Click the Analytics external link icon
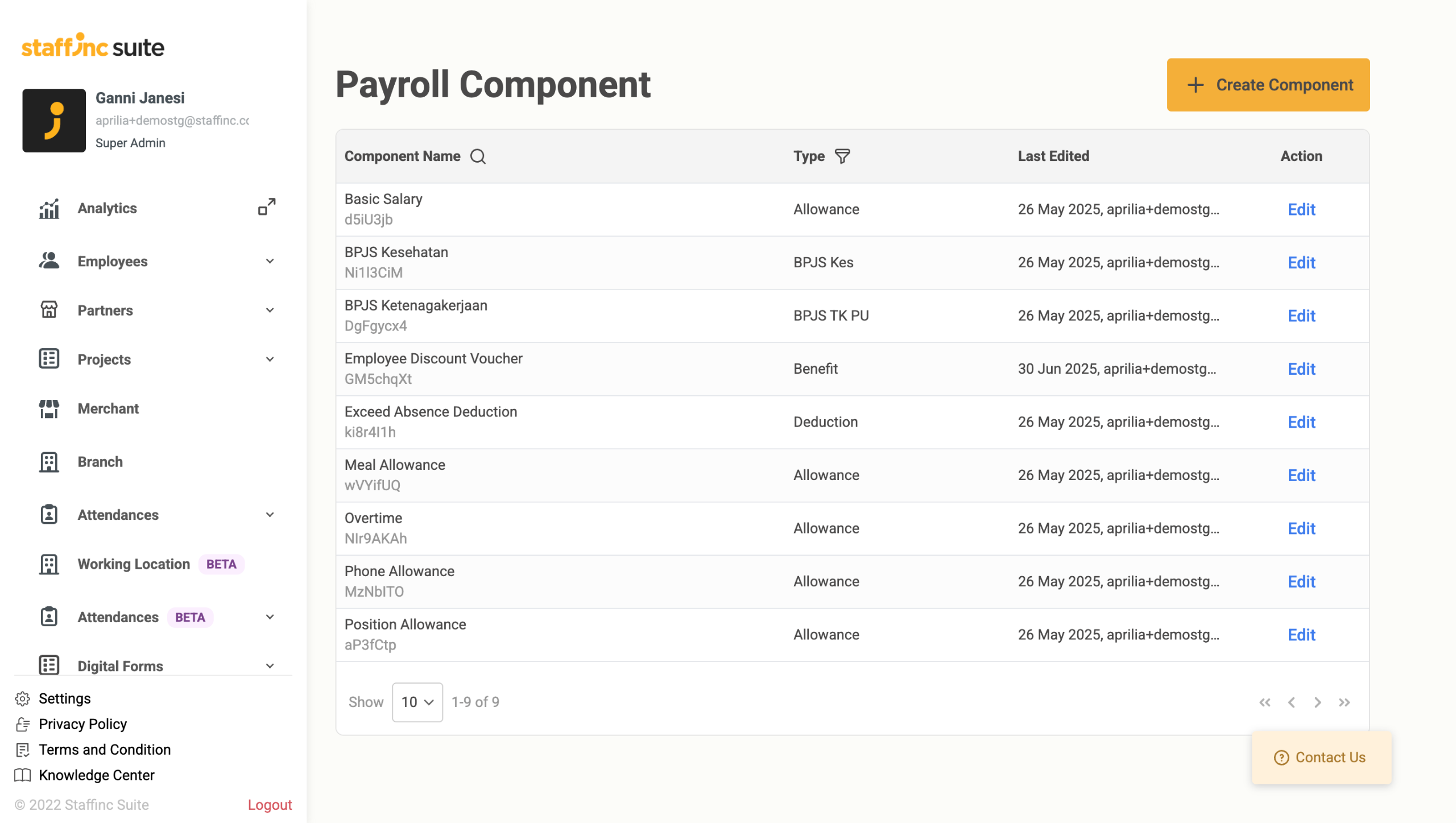Image resolution: width=1456 pixels, height=823 pixels. pos(267,207)
